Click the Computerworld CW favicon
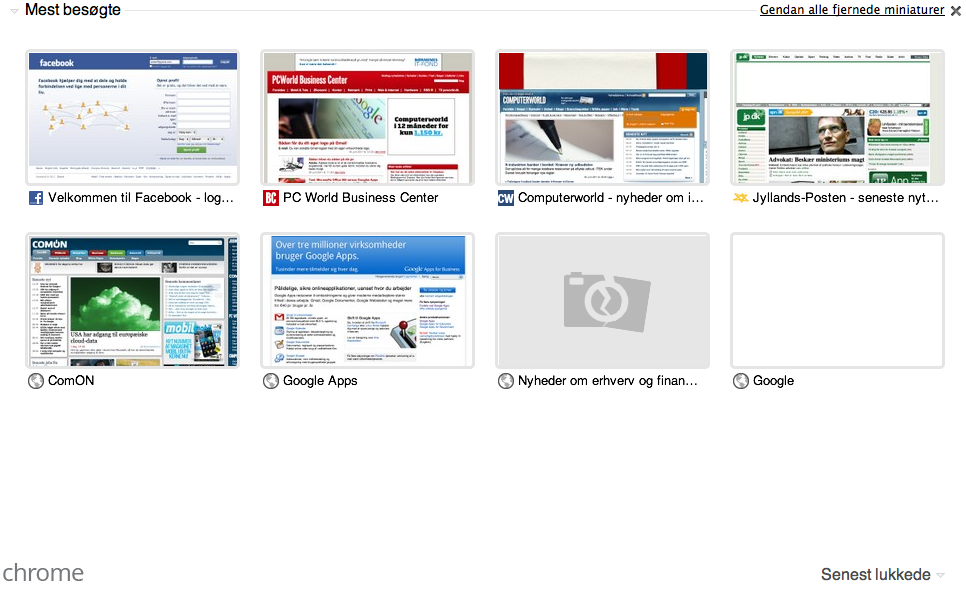Viewport: 966px width, 597px height. [x=506, y=198]
